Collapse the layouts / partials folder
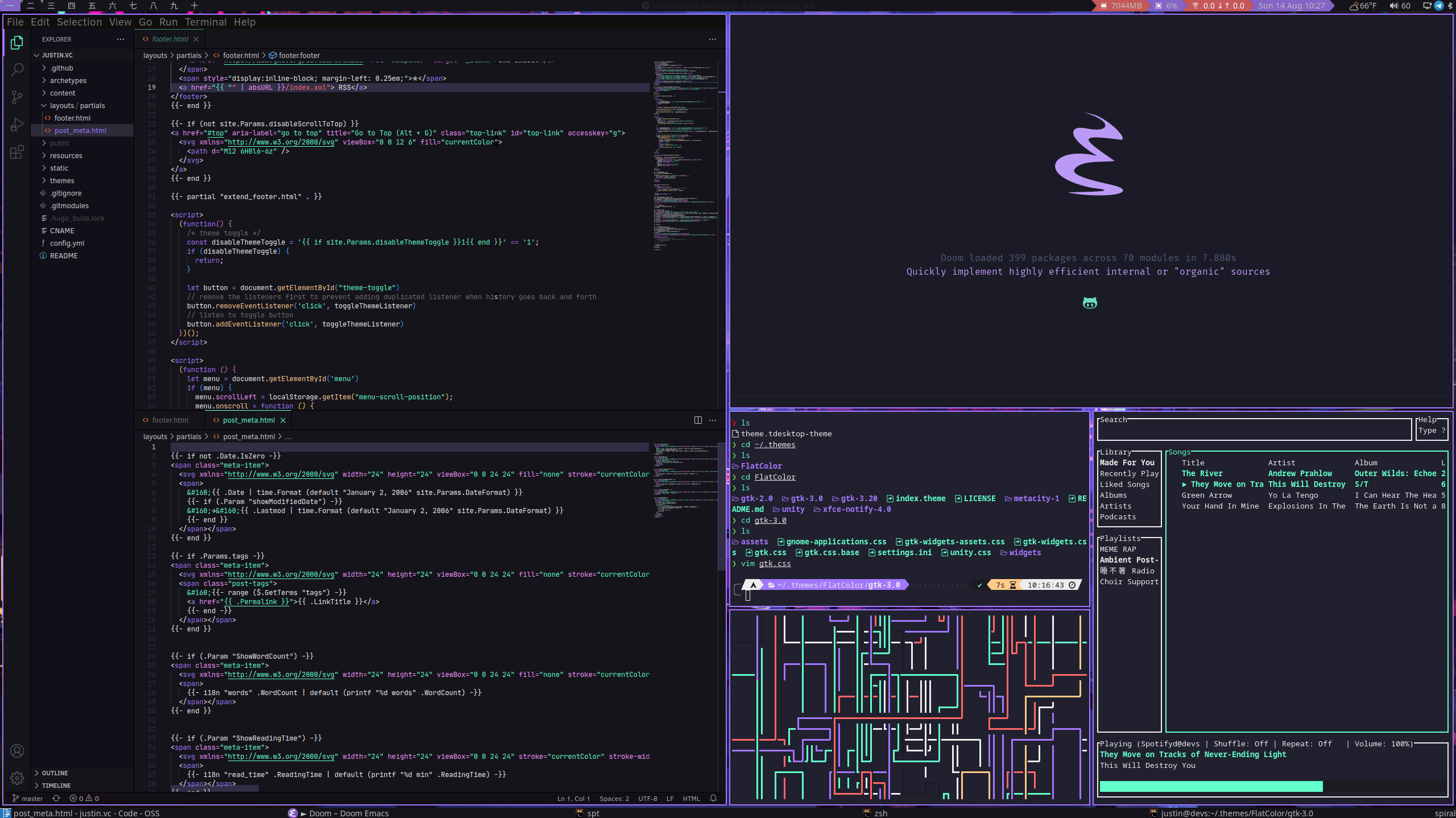 pos(77,106)
